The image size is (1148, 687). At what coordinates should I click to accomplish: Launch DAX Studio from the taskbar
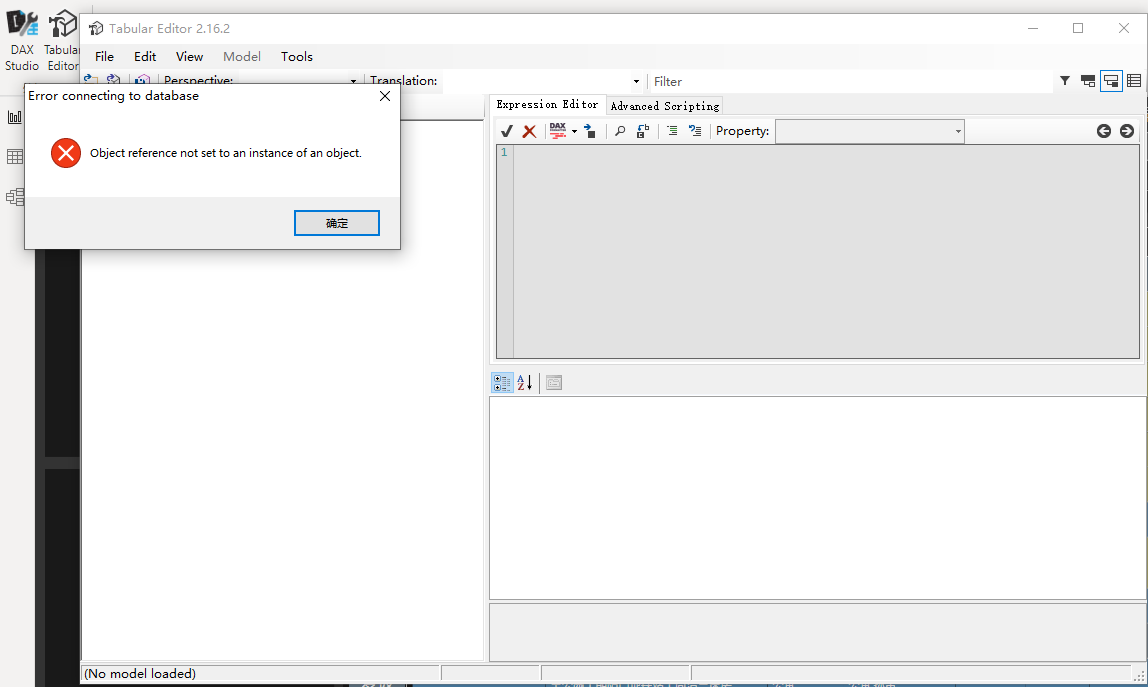tap(21, 24)
